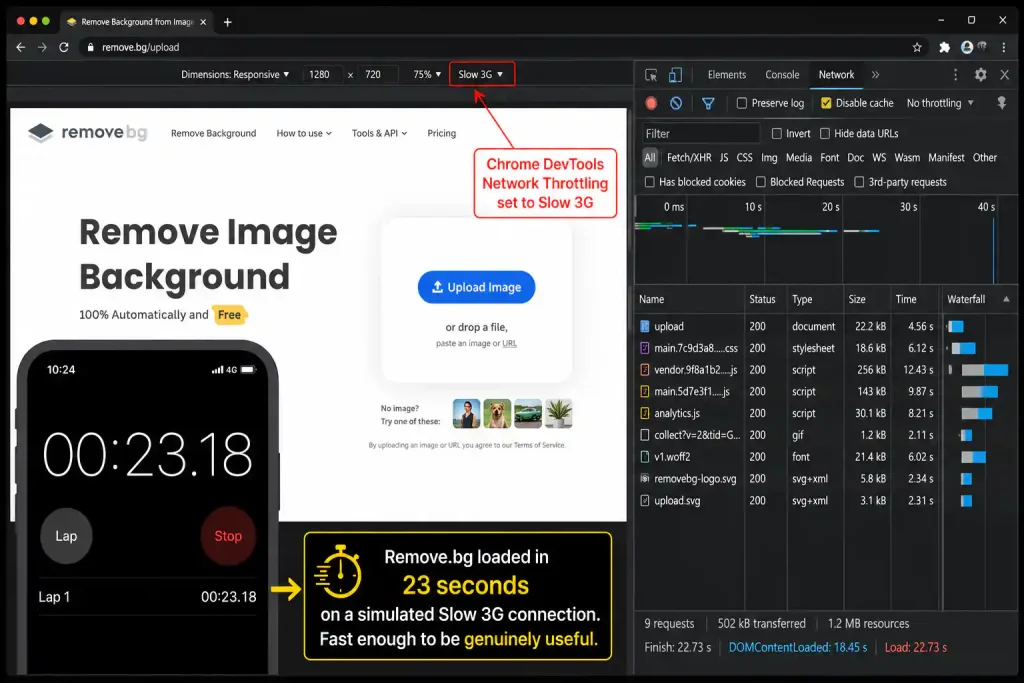Expand How to use menu
Viewport: 1024px width, 683px height.
[x=304, y=133]
